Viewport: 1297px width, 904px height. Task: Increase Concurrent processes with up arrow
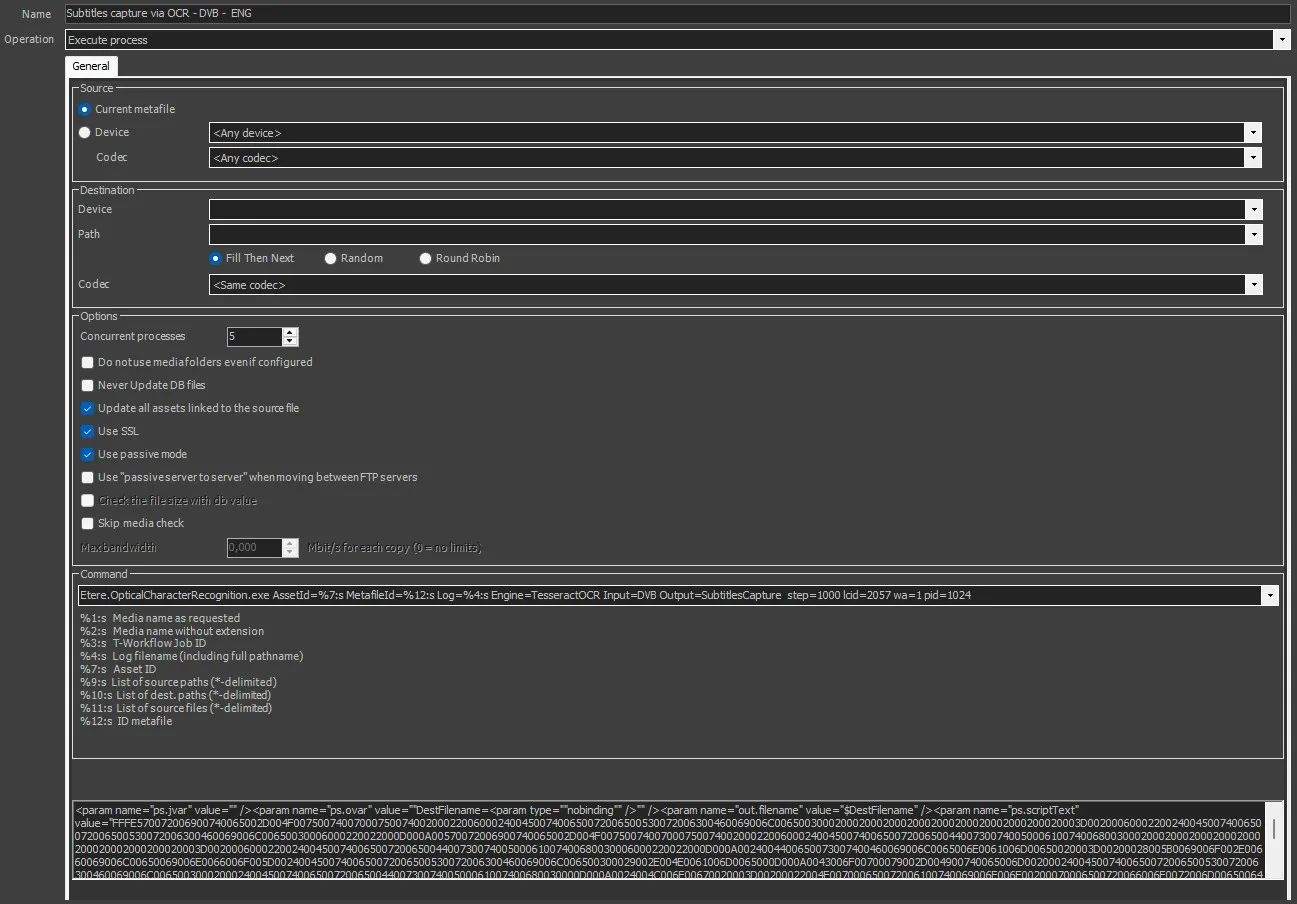tap(290, 332)
